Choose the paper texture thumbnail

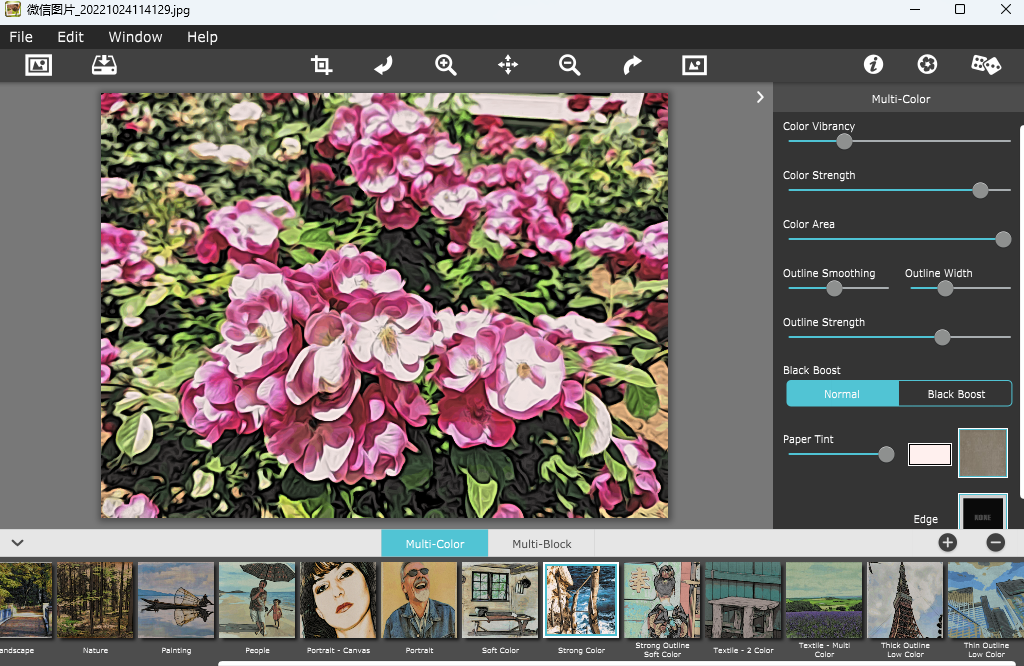click(983, 453)
